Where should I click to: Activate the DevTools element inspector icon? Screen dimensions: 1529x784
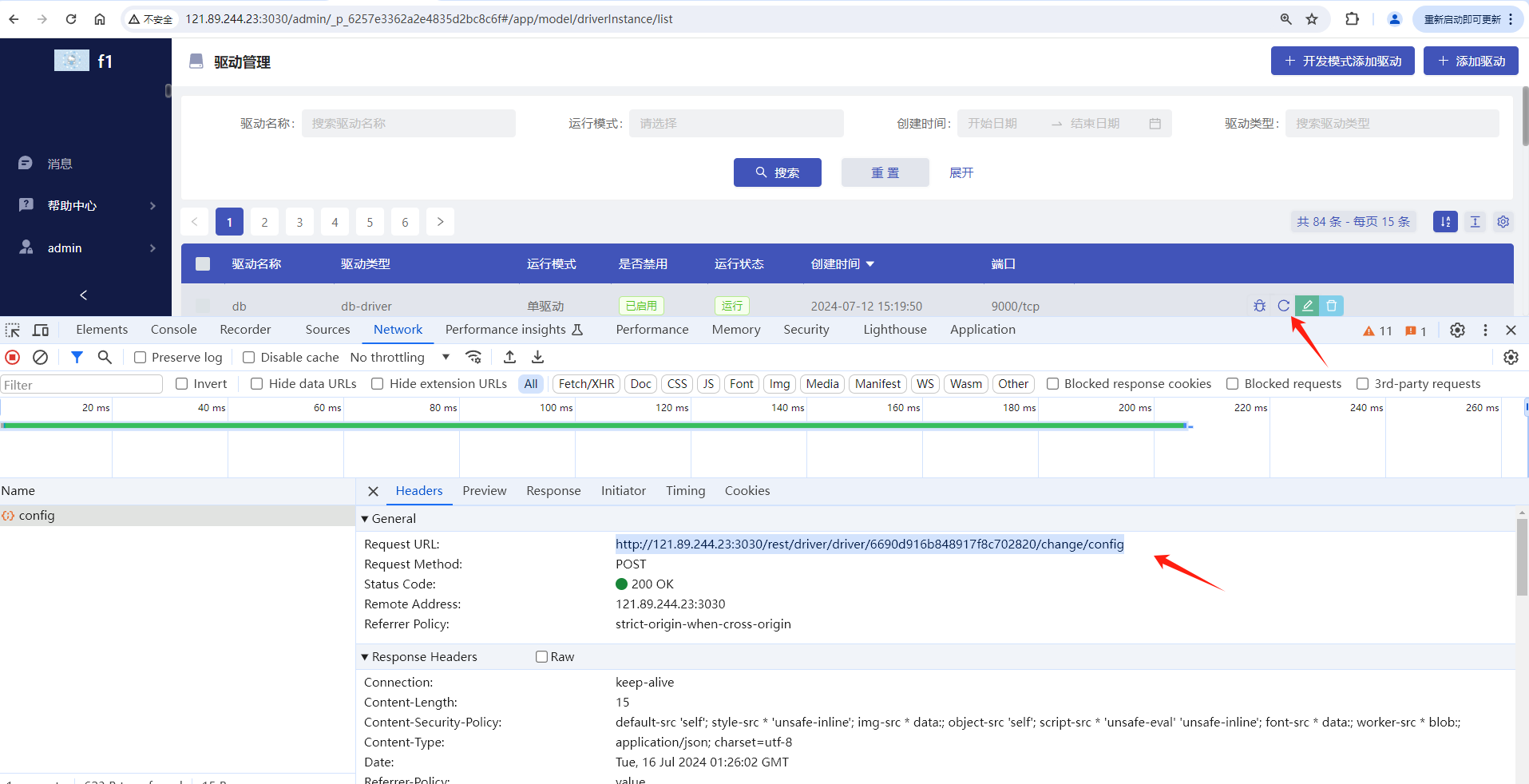pos(13,330)
